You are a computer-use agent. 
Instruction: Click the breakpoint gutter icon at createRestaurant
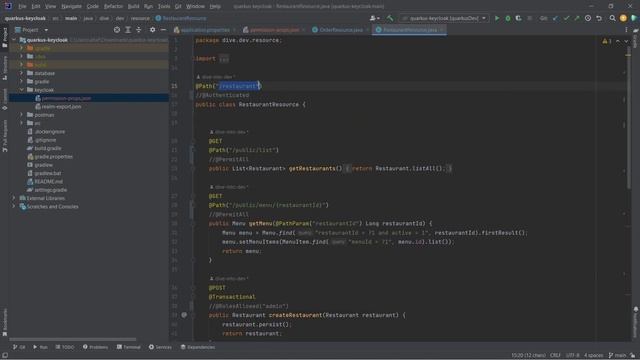tap(184, 315)
